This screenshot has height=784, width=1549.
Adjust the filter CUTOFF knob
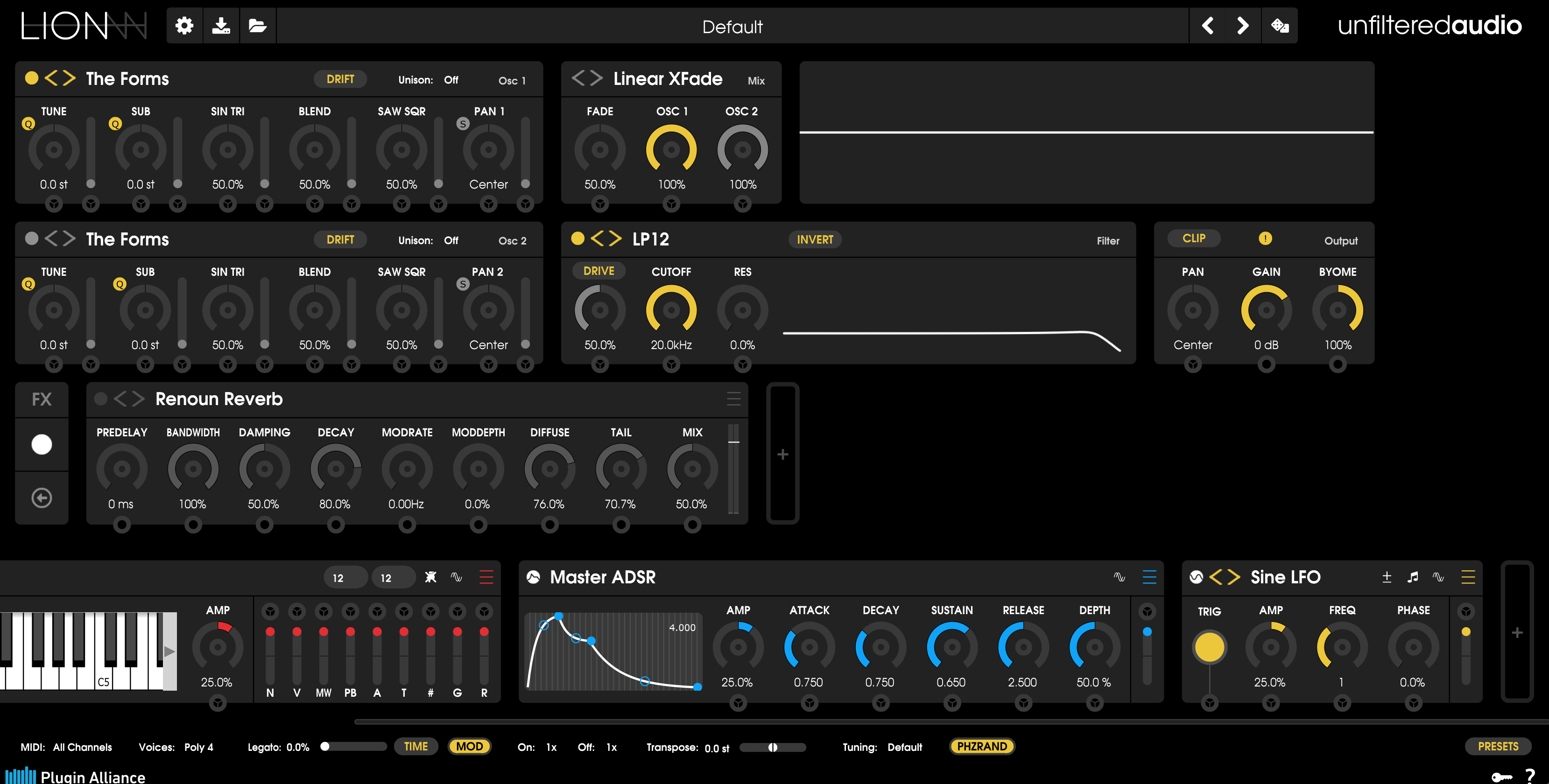point(671,309)
